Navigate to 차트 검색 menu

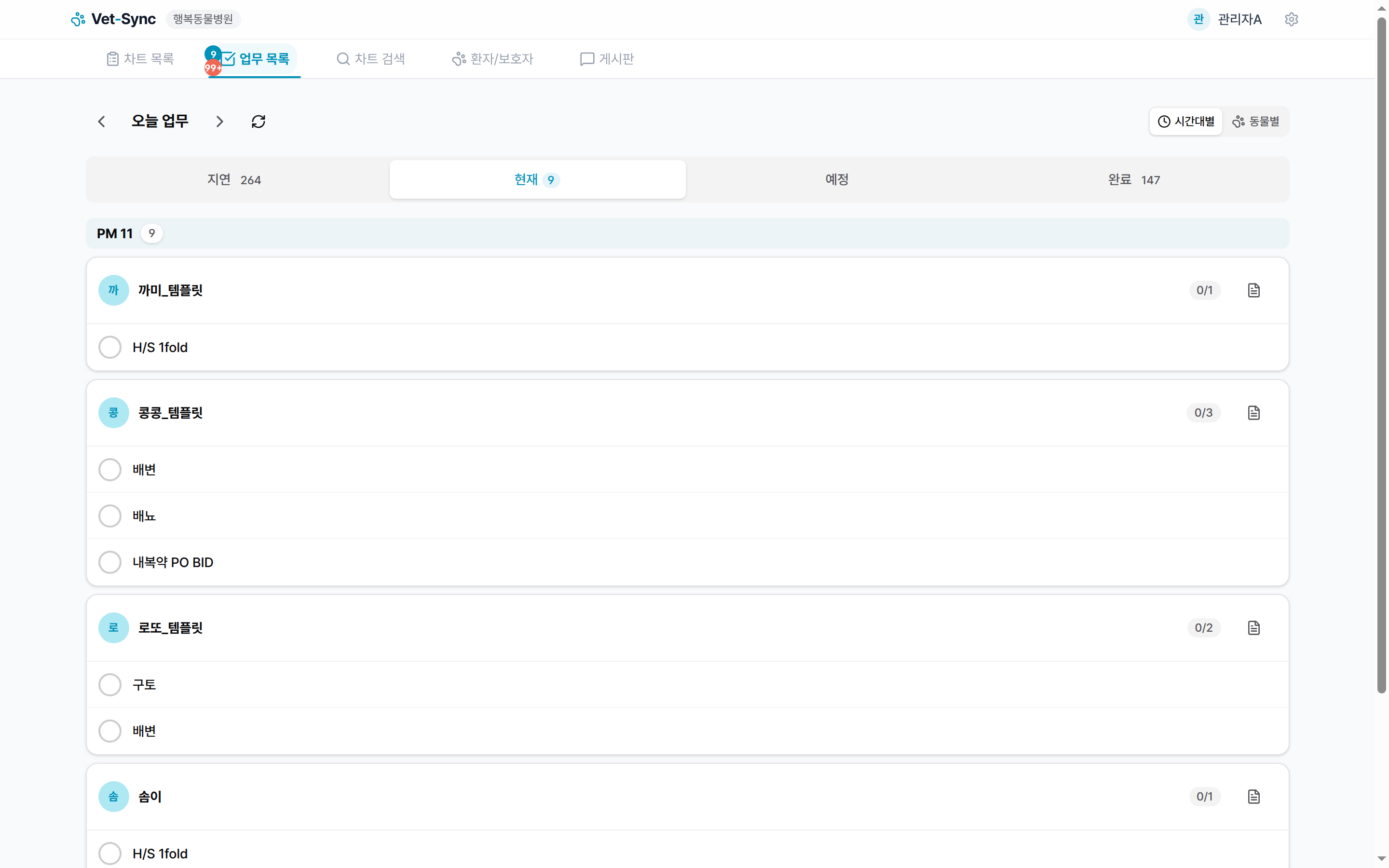tap(371, 58)
